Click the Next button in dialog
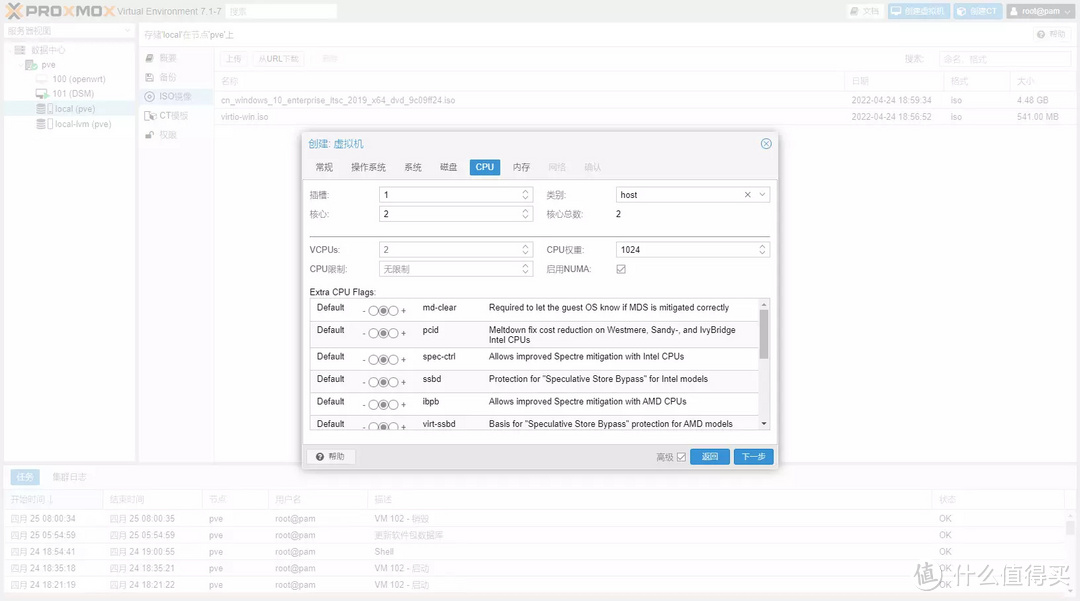This screenshot has height=601, width=1080. [754, 456]
